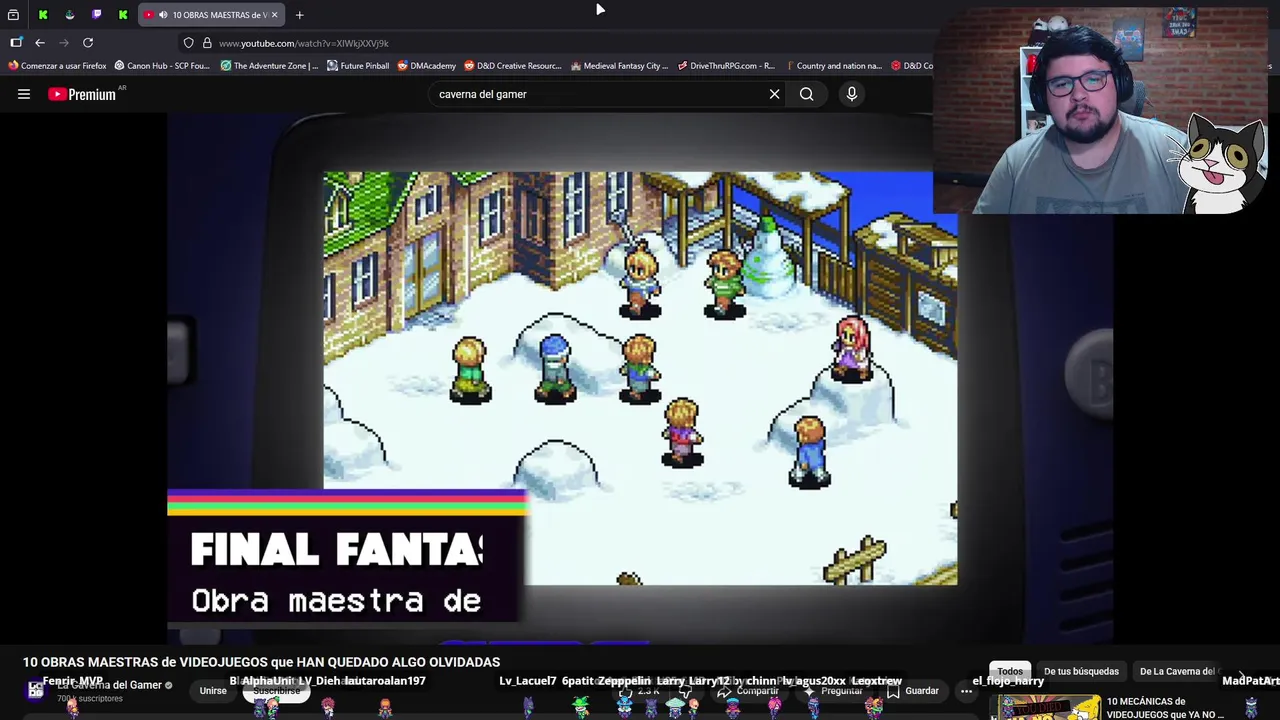Start voice search with microphone
This screenshot has height=720, width=1280.
(x=852, y=94)
